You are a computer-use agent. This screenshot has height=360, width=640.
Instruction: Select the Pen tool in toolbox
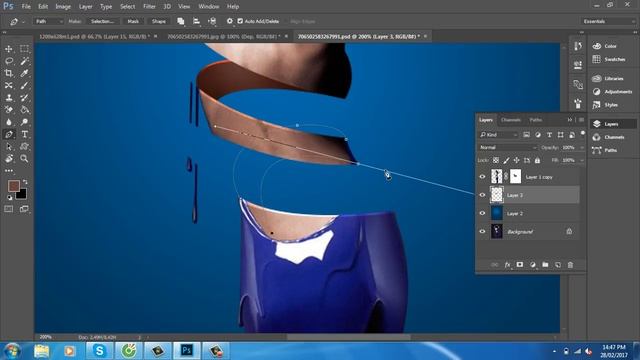pos(9,134)
